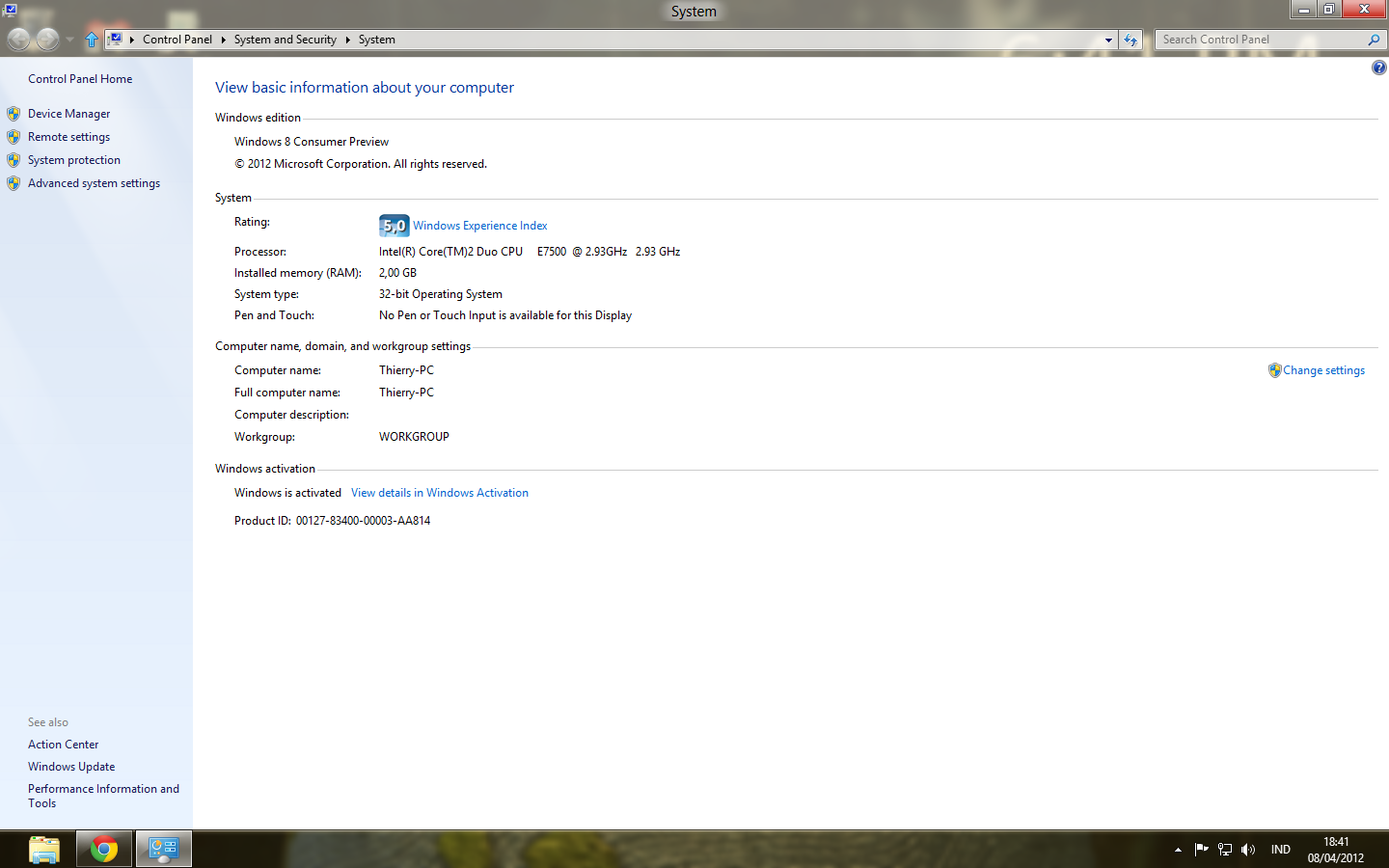Expand breadcrumb arrow after Control Panel
This screenshot has width=1389, height=868.
(x=223, y=40)
